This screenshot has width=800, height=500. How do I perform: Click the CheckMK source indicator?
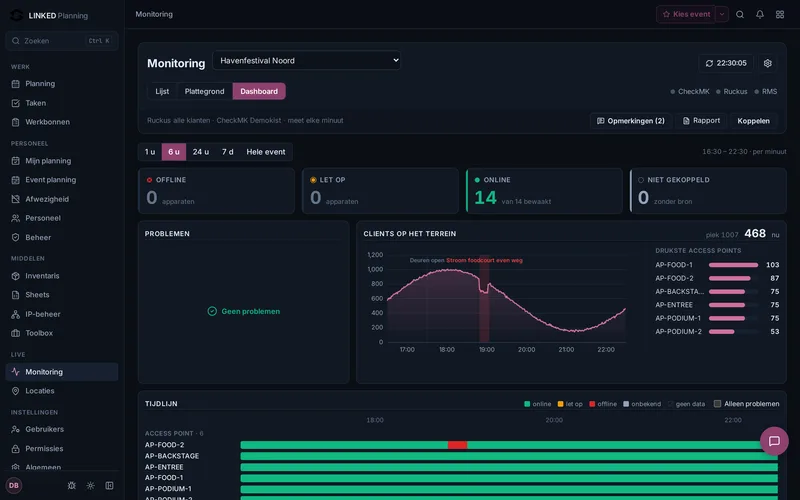tap(690, 91)
